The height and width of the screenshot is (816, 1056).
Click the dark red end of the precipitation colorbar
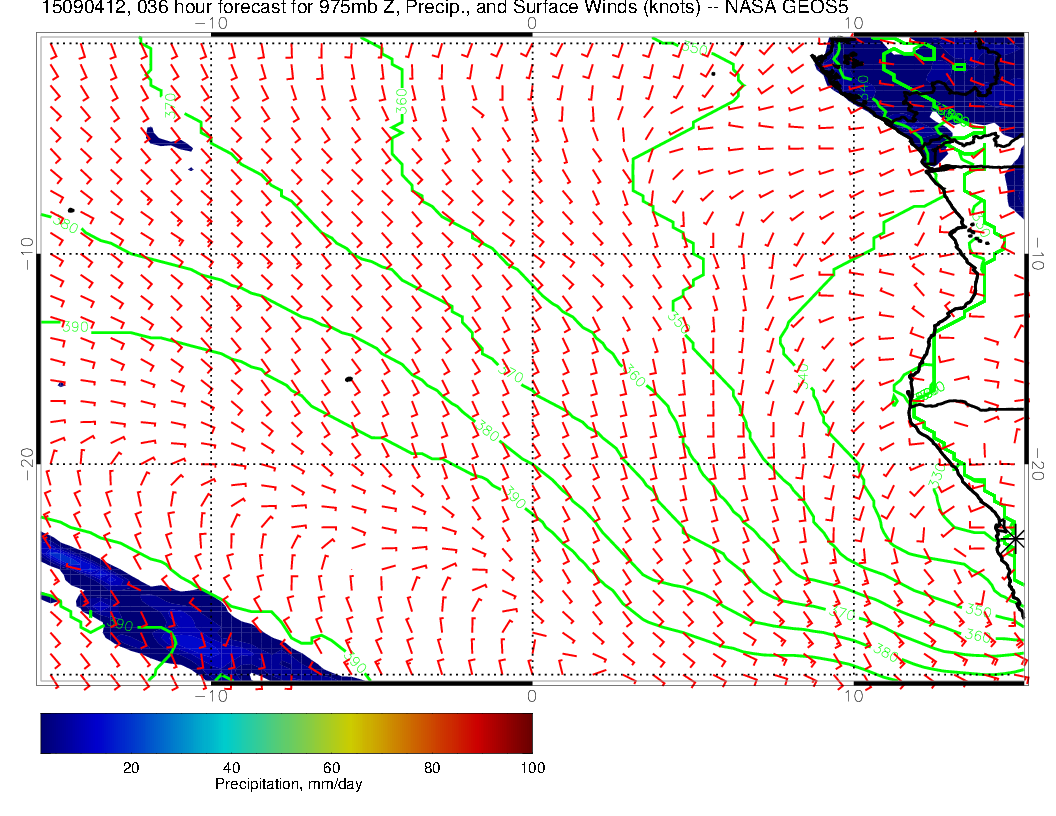click(525, 732)
